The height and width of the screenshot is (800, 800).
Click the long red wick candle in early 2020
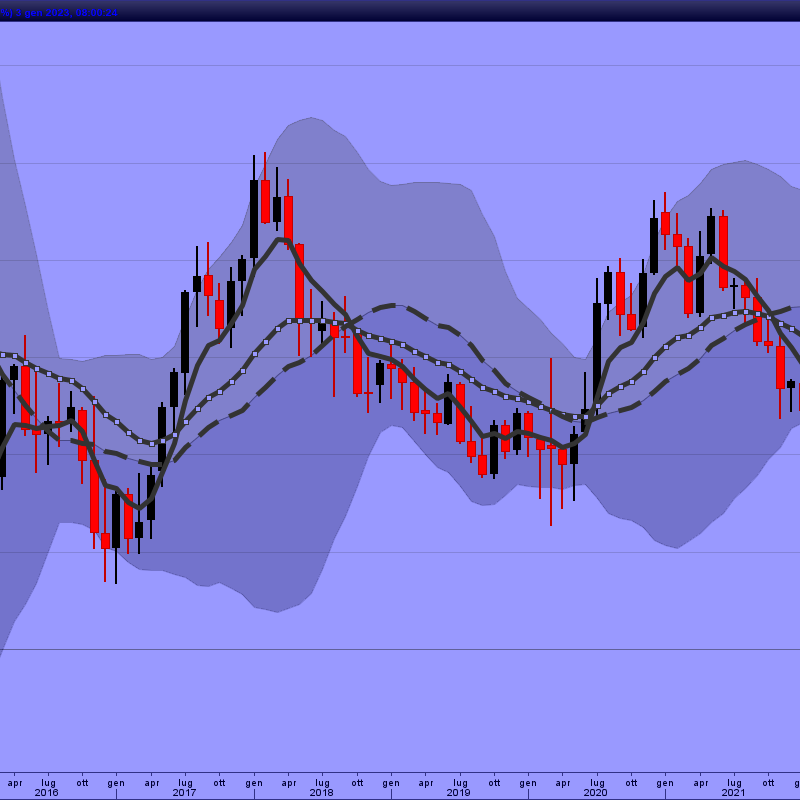(551, 440)
